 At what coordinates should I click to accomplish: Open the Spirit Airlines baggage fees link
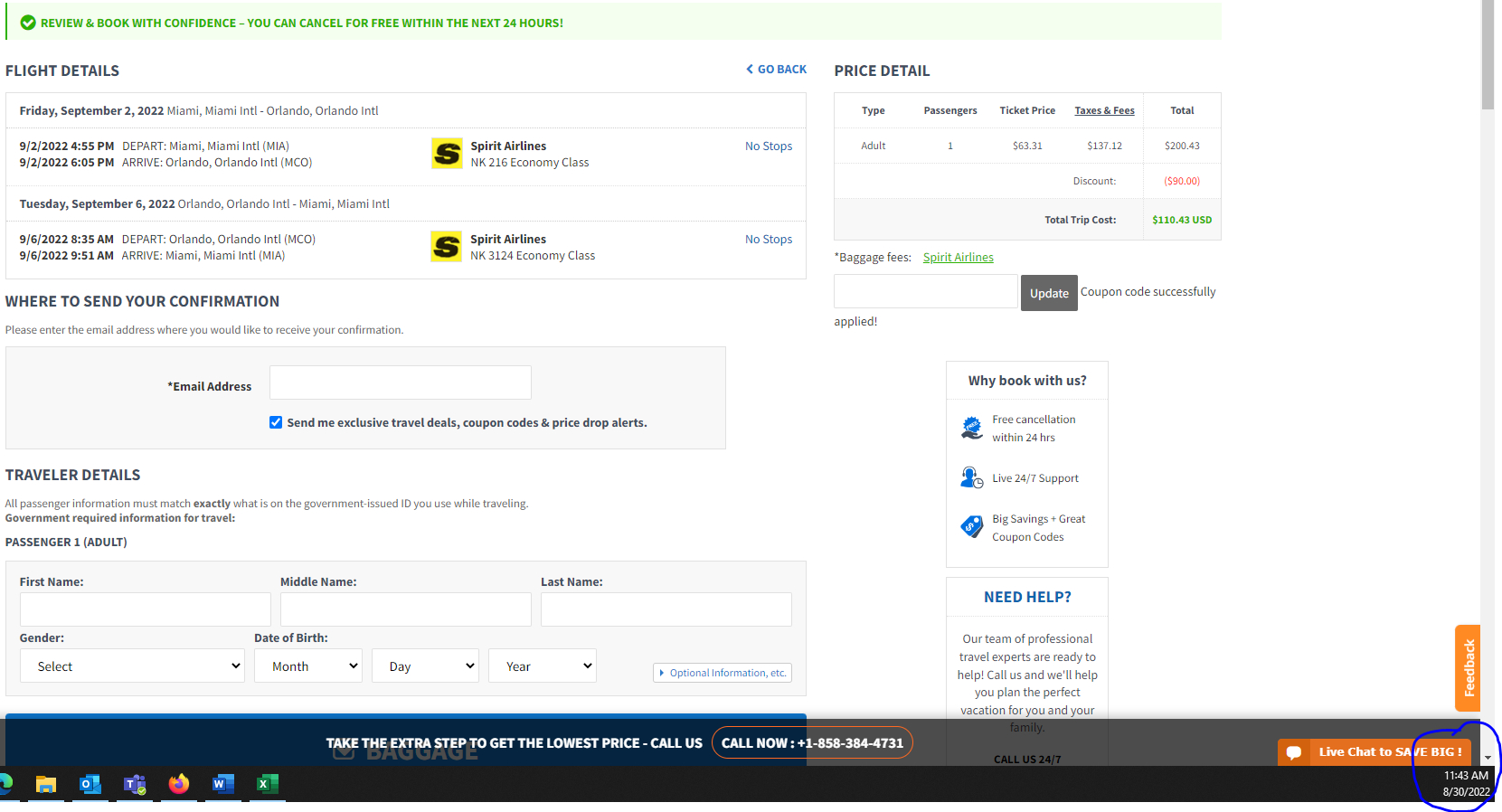[x=958, y=258]
